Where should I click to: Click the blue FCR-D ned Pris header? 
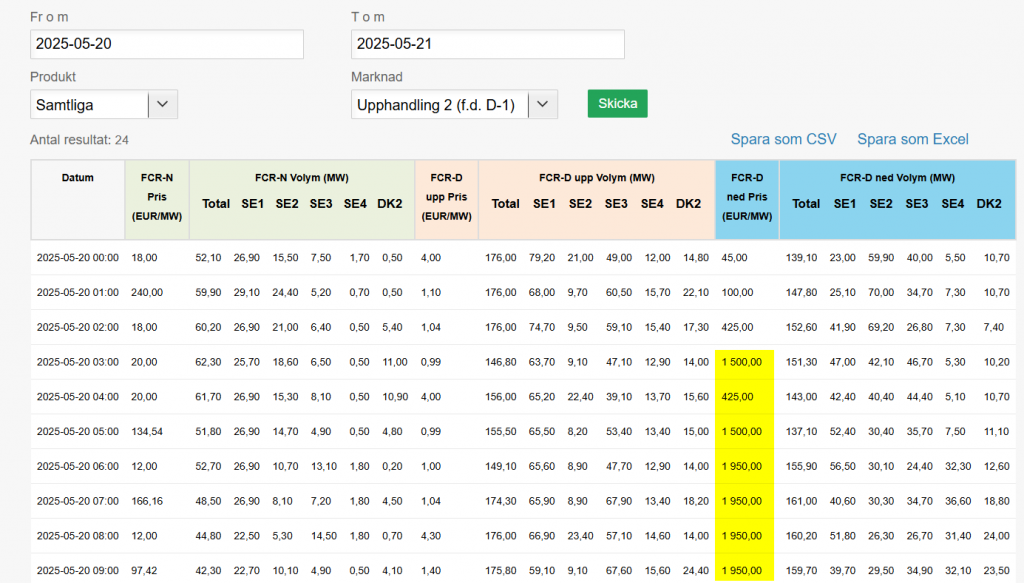(x=746, y=198)
